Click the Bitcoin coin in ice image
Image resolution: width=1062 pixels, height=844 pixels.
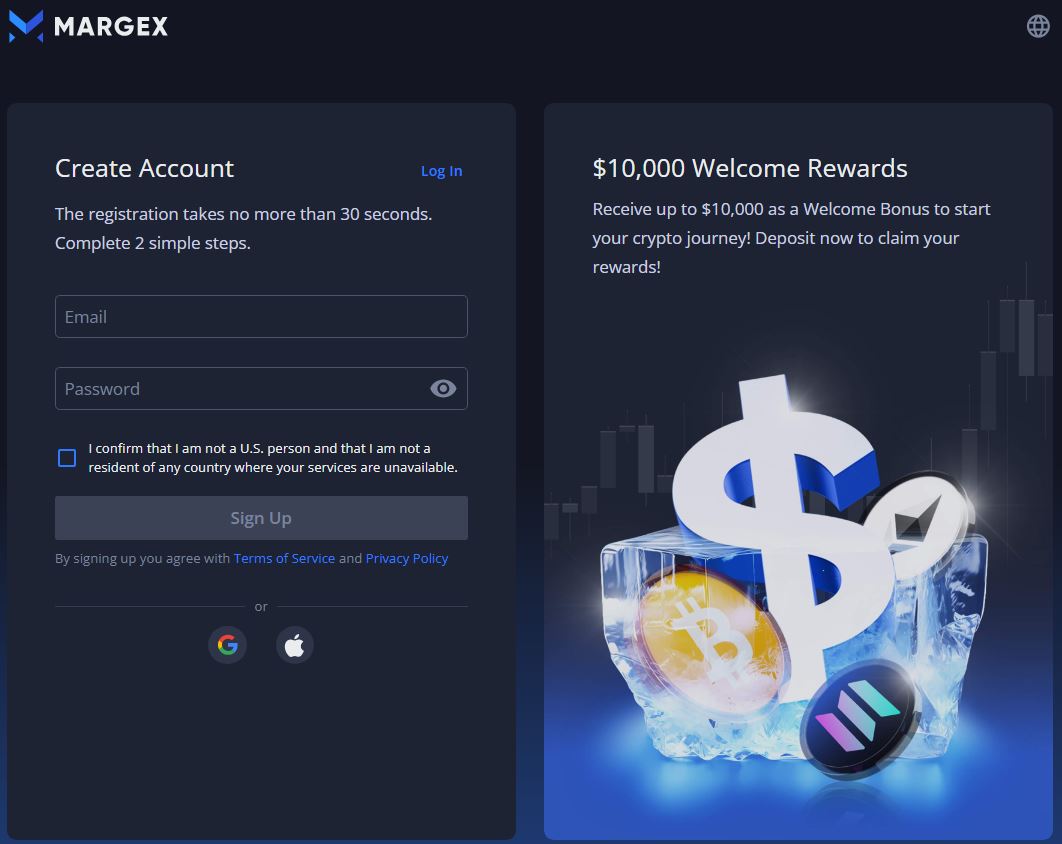[710, 640]
